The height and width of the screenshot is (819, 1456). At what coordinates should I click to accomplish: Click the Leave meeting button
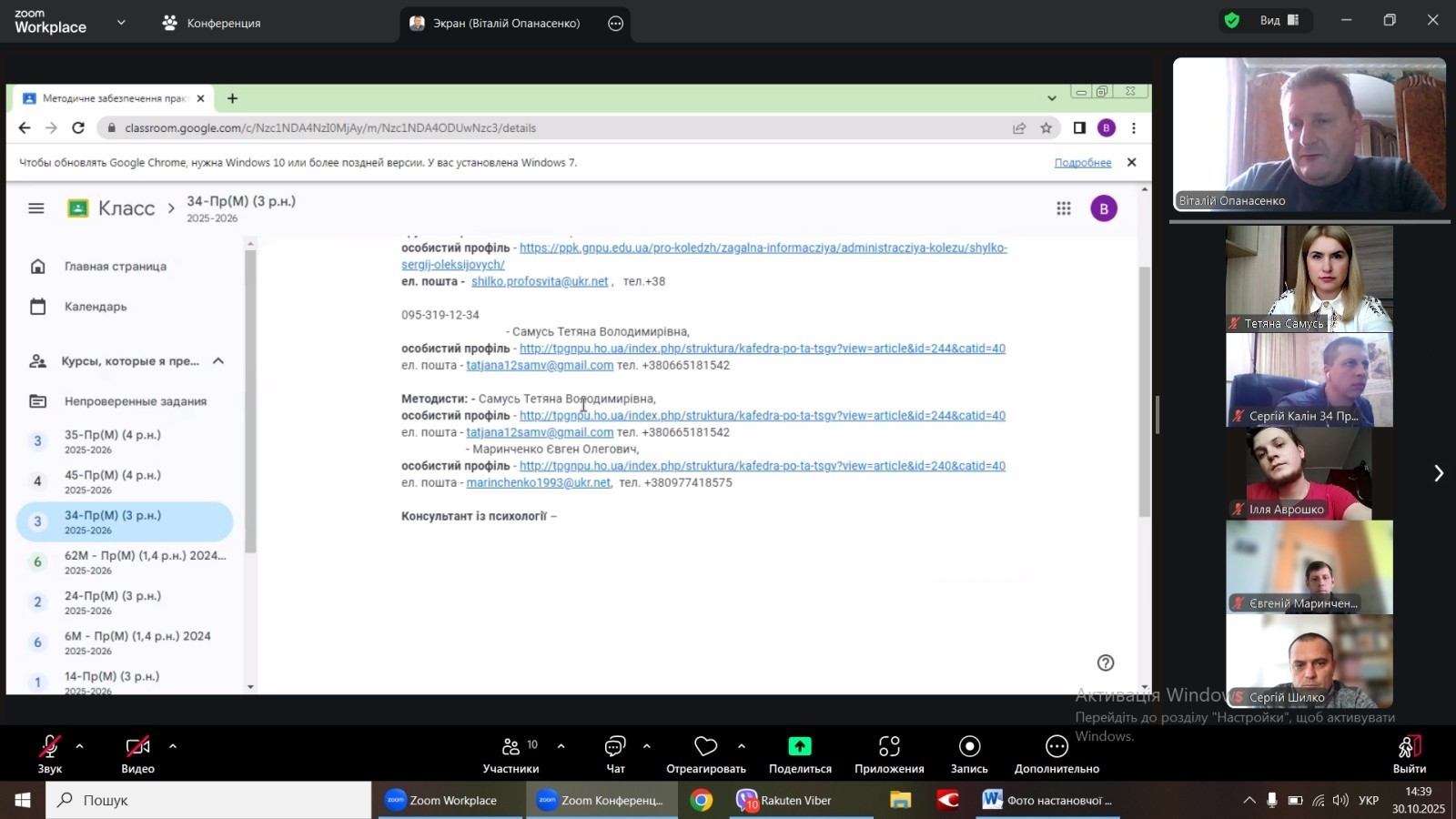coord(1409,753)
